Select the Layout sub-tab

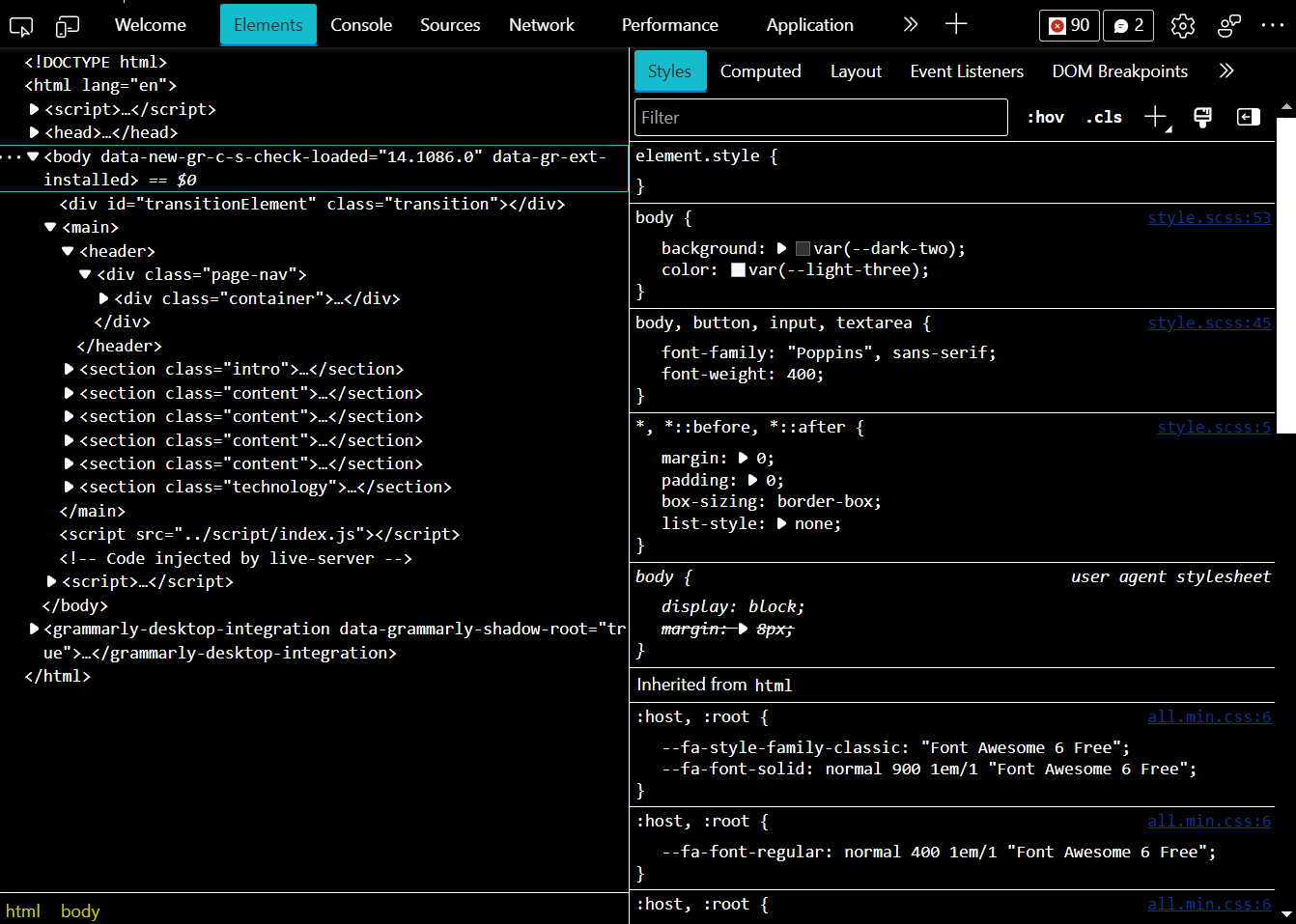point(856,71)
